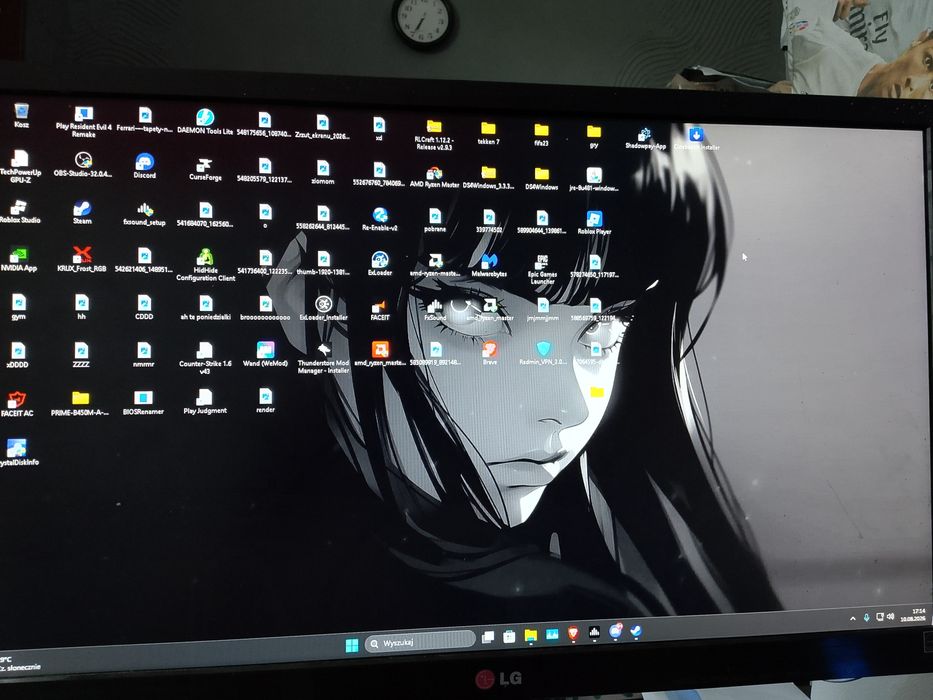Click the Re-Enable-v2 desktop icon
Image resolution: width=933 pixels, height=700 pixels.
(x=380, y=219)
